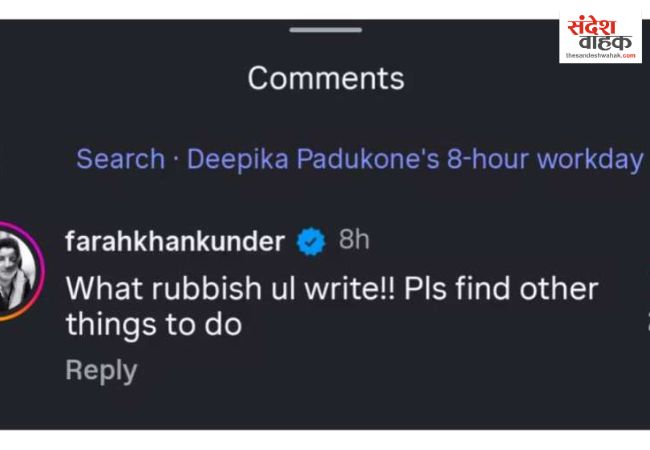The image size is (650, 450).
Task: Click the 8h timestamp
Action: coord(354,240)
